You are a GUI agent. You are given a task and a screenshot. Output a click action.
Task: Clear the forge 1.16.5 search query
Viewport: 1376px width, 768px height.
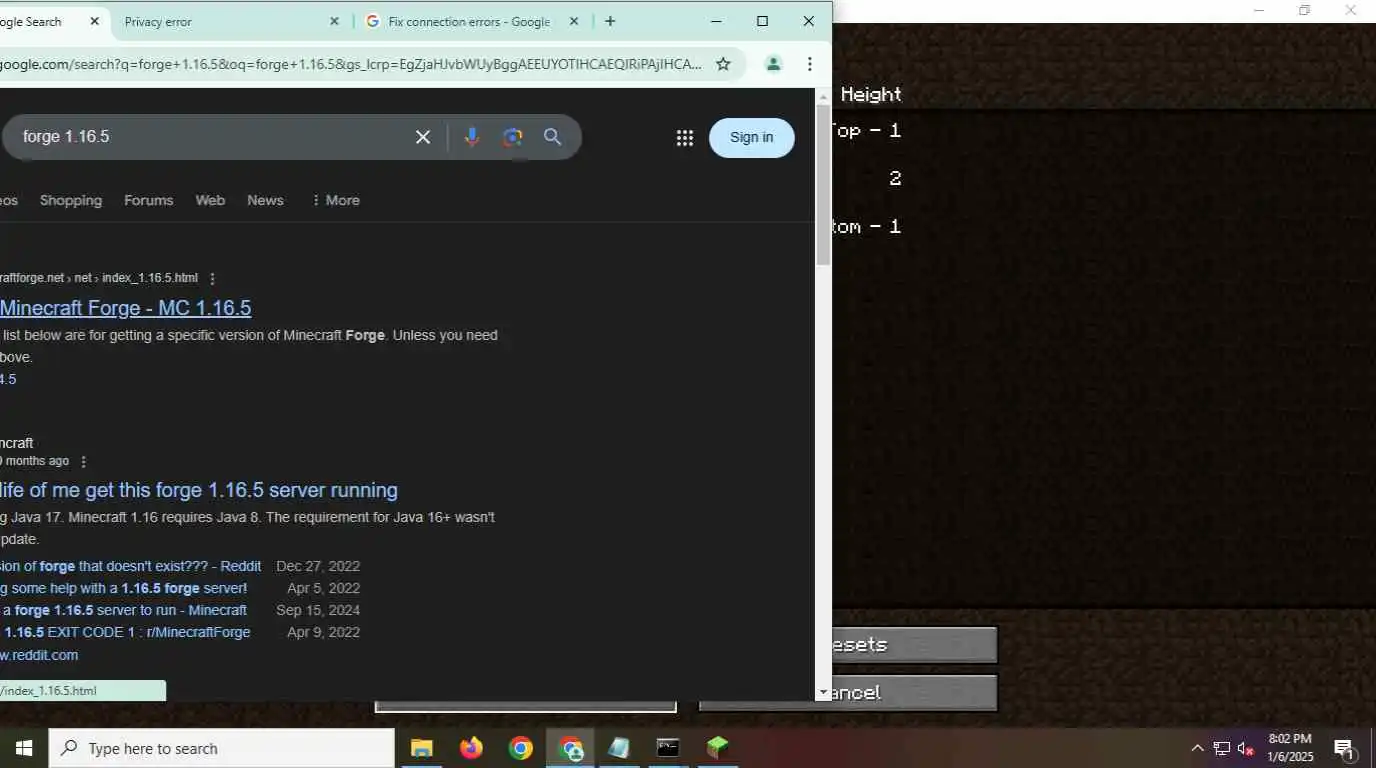pos(423,137)
